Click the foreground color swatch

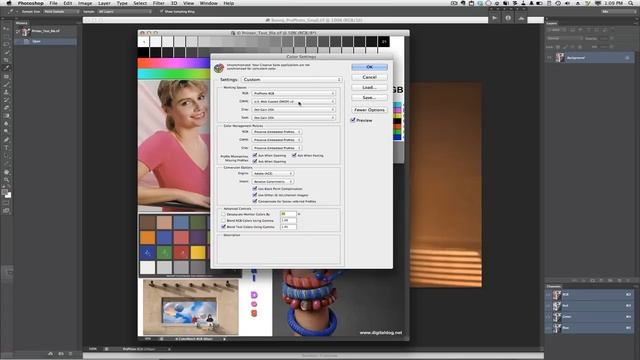tap(4, 191)
